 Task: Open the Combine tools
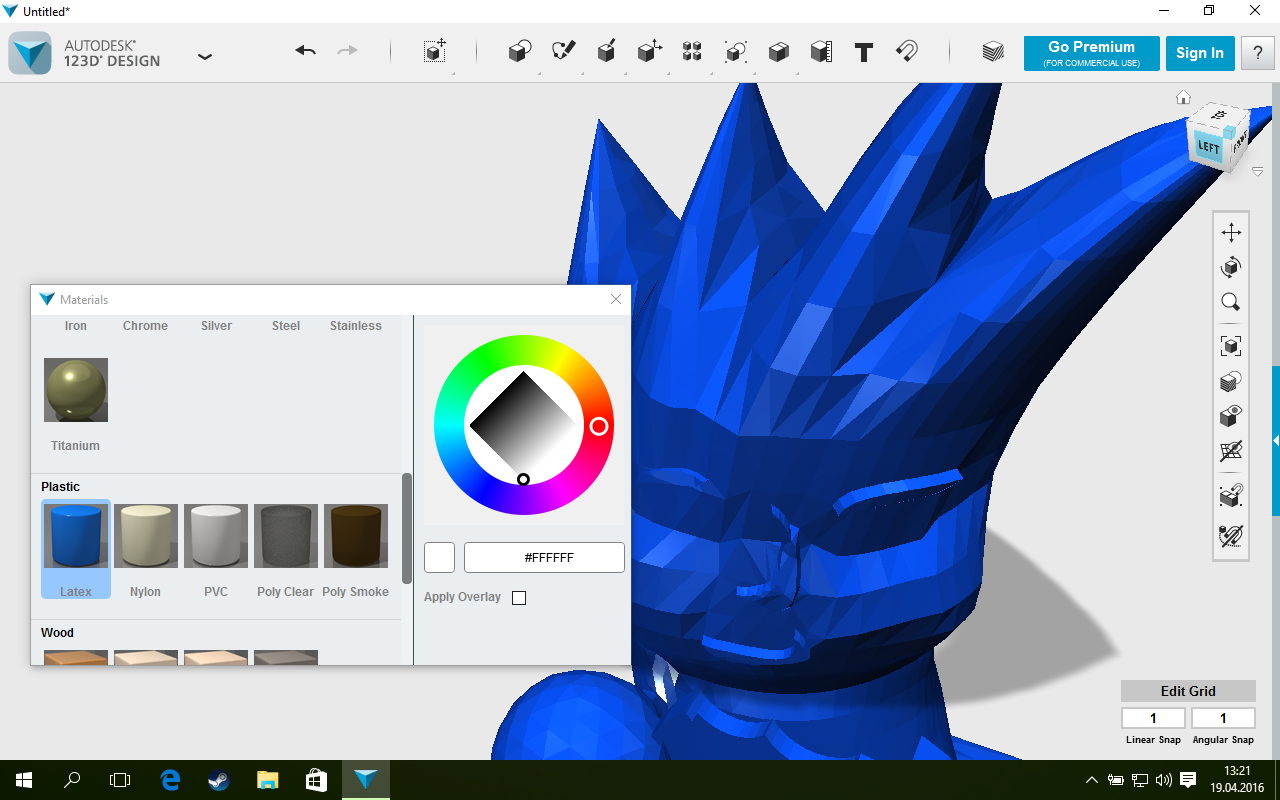(x=779, y=52)
